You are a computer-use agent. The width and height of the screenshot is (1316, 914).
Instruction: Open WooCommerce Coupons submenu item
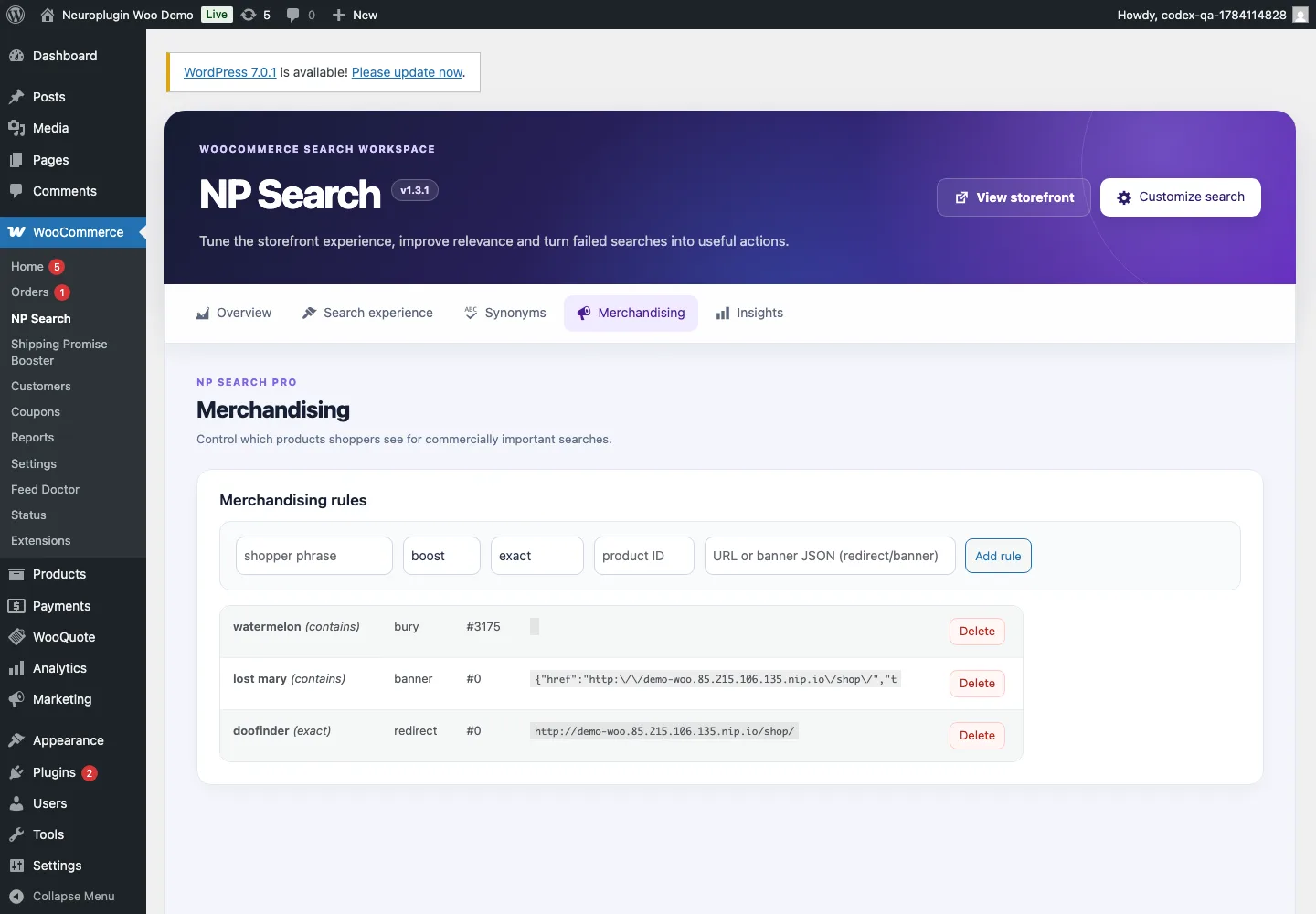(x=36, y=412)
